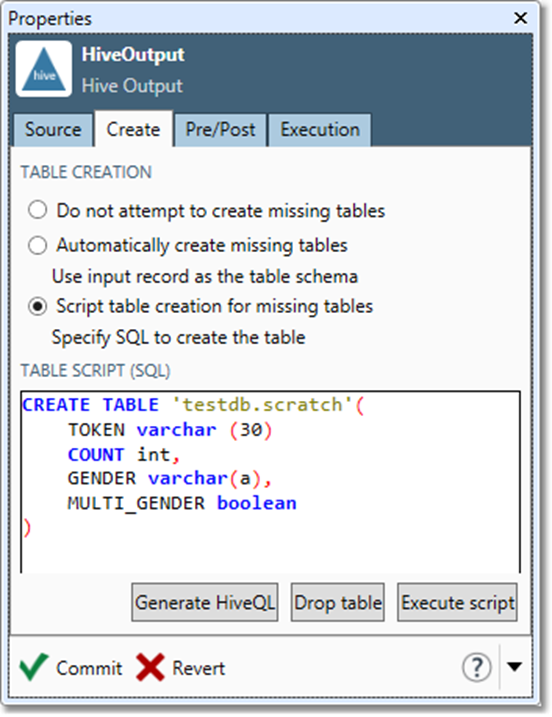This screenshot has height=717, width=552.
Task: Choose 'Automatically create missing tables' option
Action: 38,245
